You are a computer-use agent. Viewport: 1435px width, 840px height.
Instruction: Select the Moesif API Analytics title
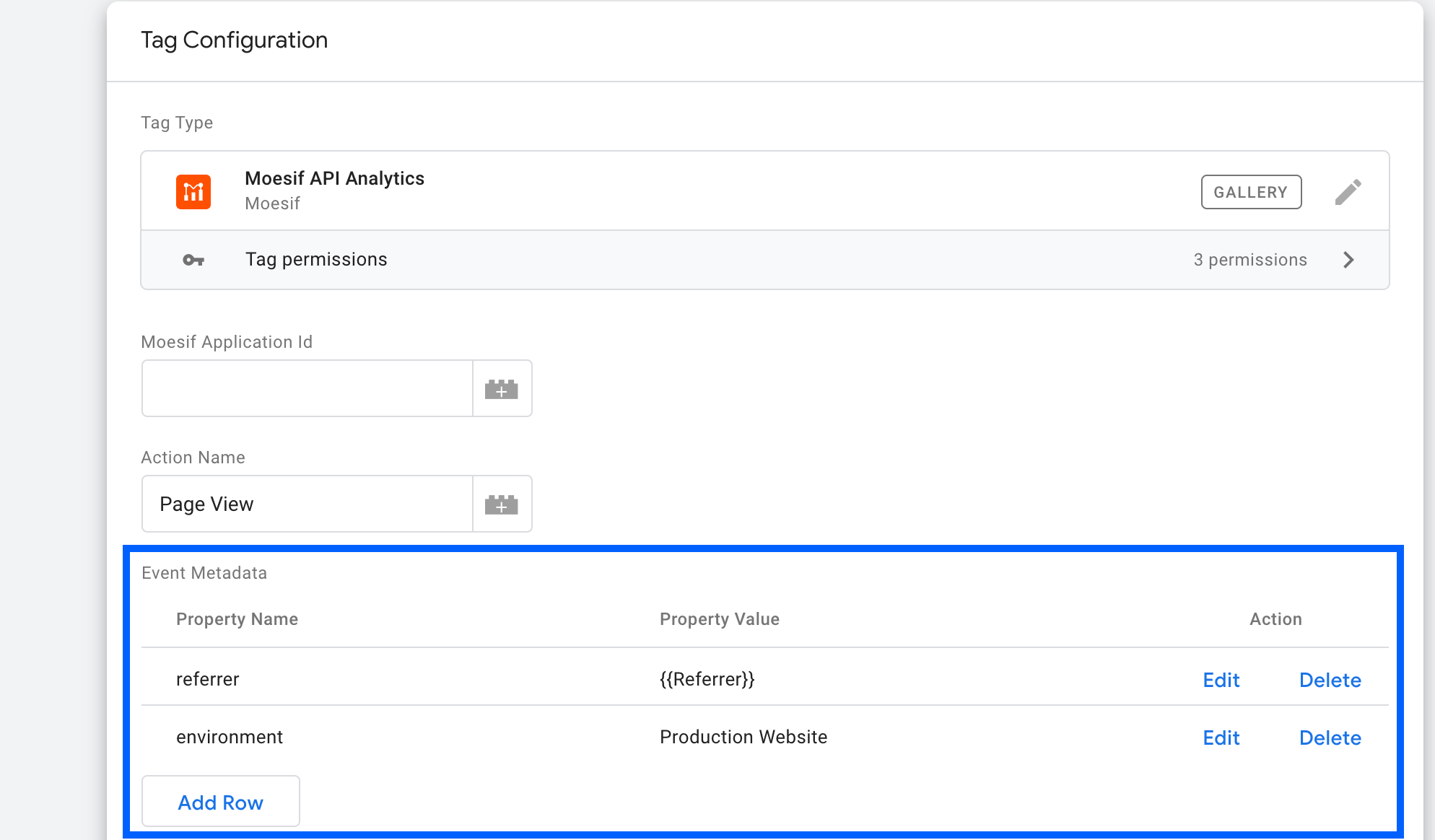[x=334, y=178]
